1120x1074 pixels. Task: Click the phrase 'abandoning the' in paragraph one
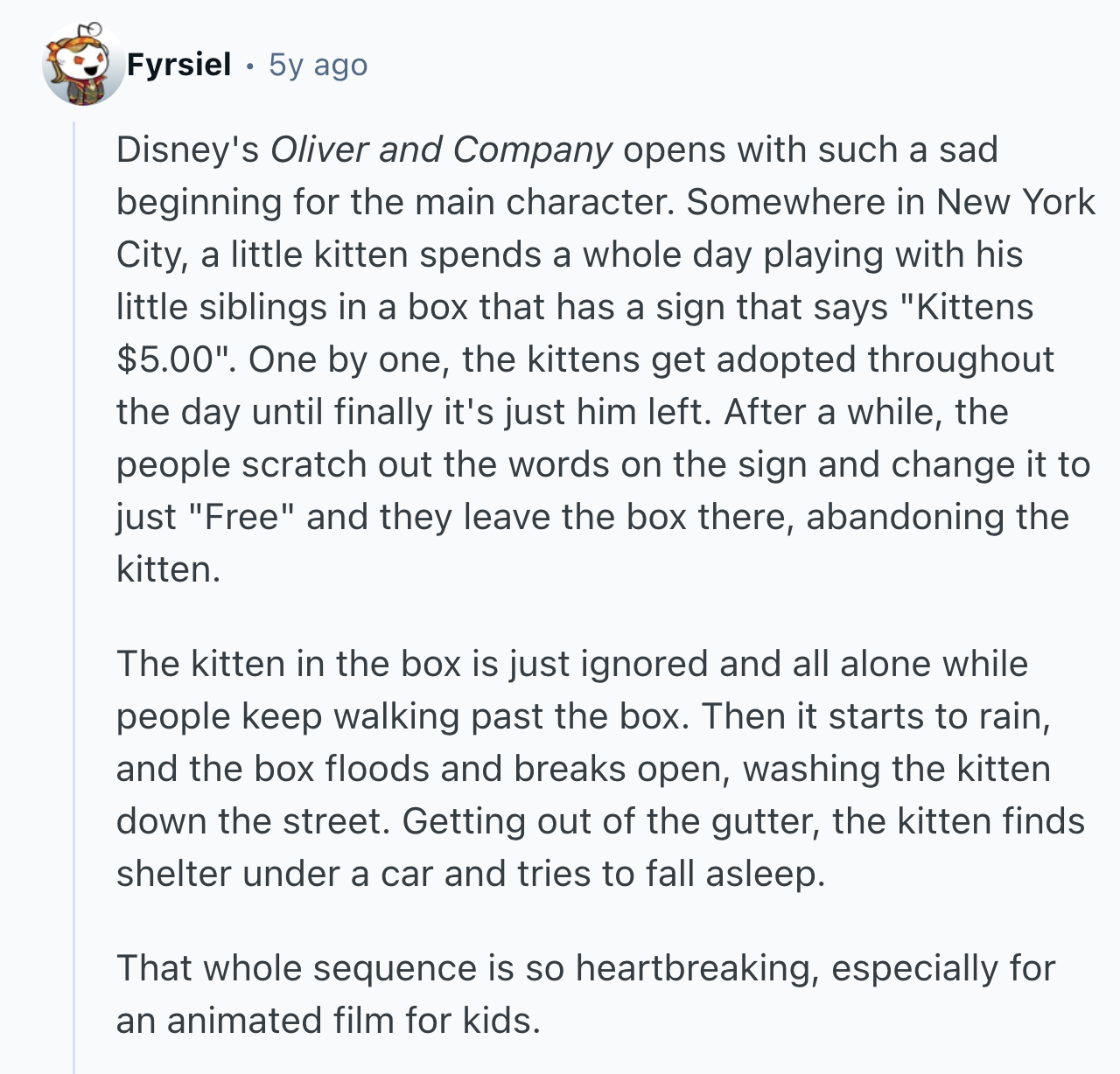pos(937,517)
